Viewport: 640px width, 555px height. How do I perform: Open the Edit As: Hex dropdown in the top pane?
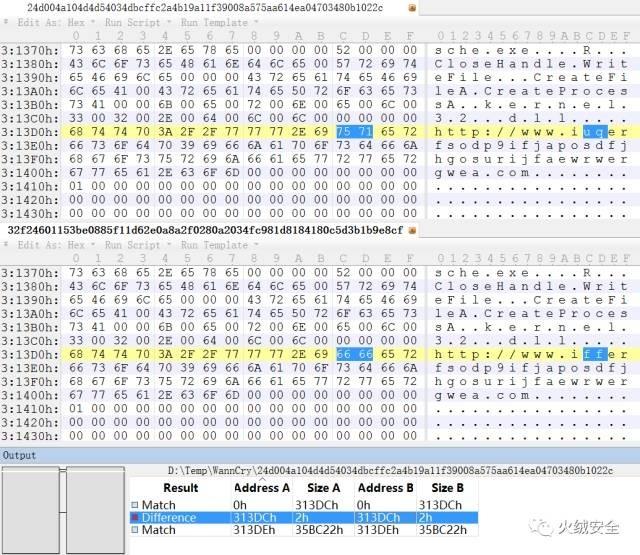[56, 22]
